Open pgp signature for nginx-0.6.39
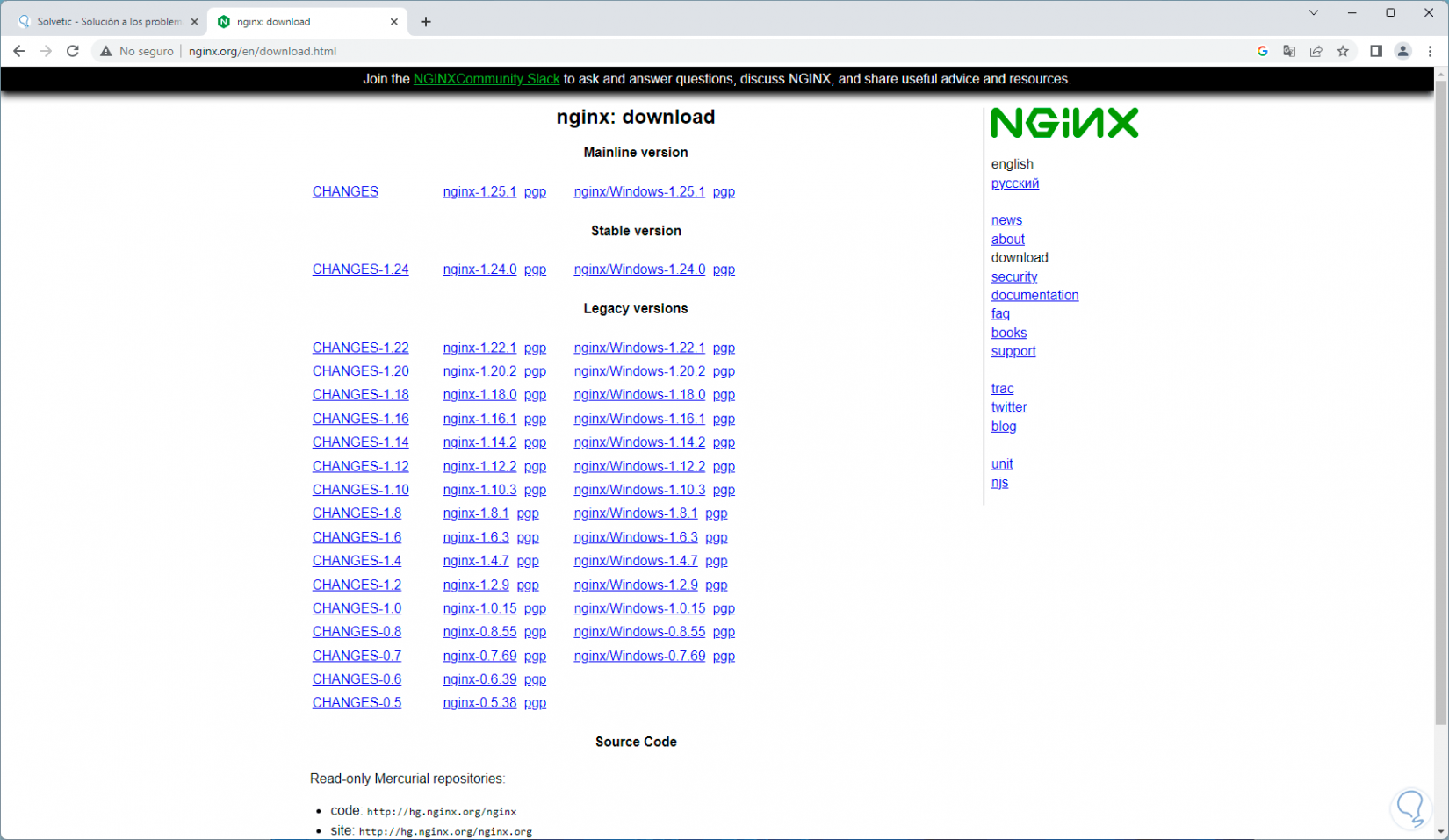1449x840 pixels. pos(535,679)
